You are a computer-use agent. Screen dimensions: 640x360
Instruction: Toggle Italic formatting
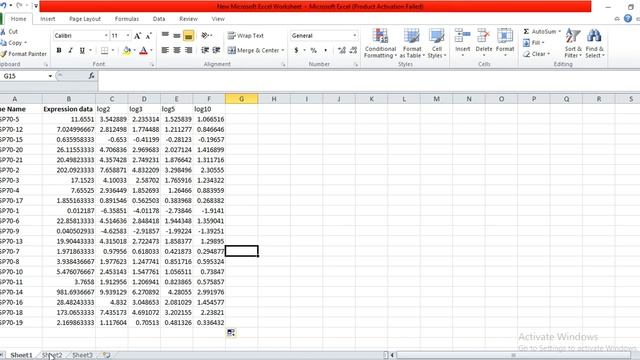(70, 50)
